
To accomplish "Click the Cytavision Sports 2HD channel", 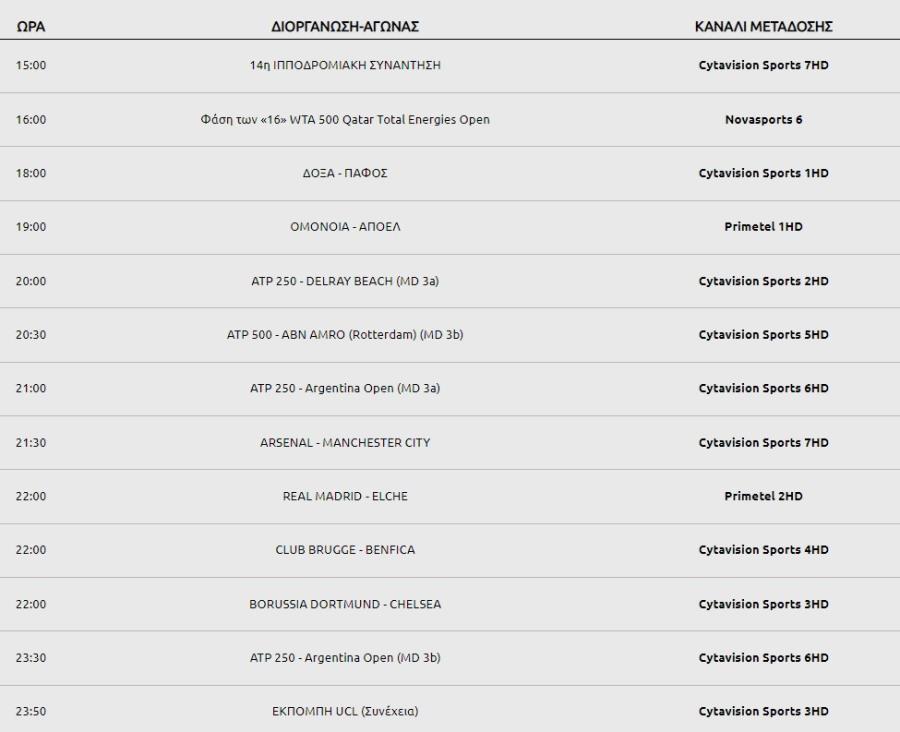I will (763, 281).
